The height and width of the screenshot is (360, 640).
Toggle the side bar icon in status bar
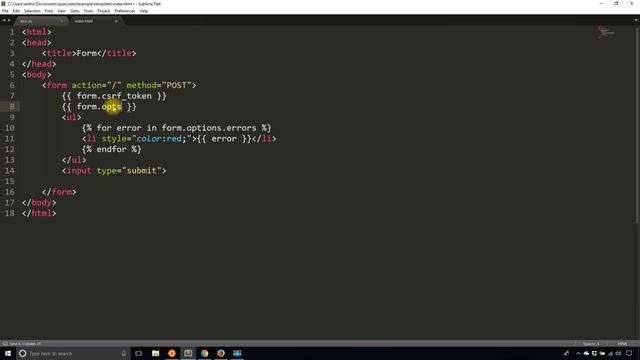[x=5, y=344]
